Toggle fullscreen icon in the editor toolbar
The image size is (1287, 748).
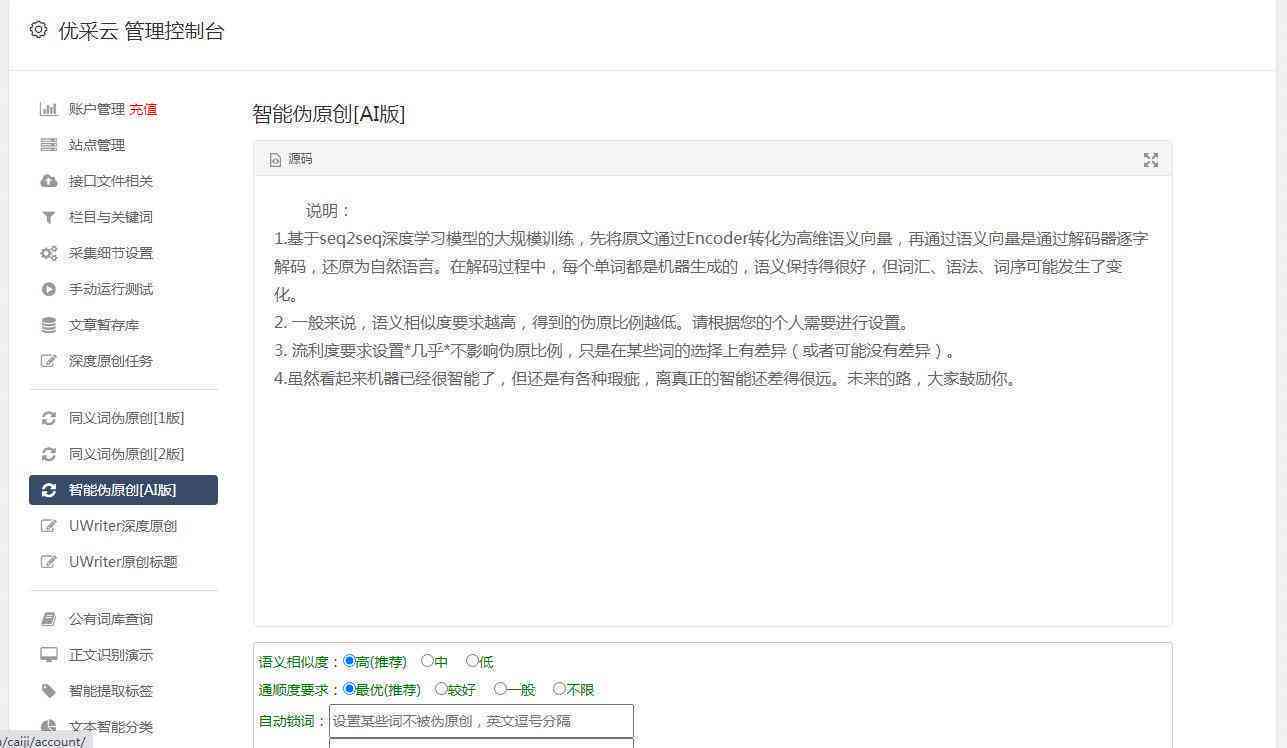pos(1151,160)
